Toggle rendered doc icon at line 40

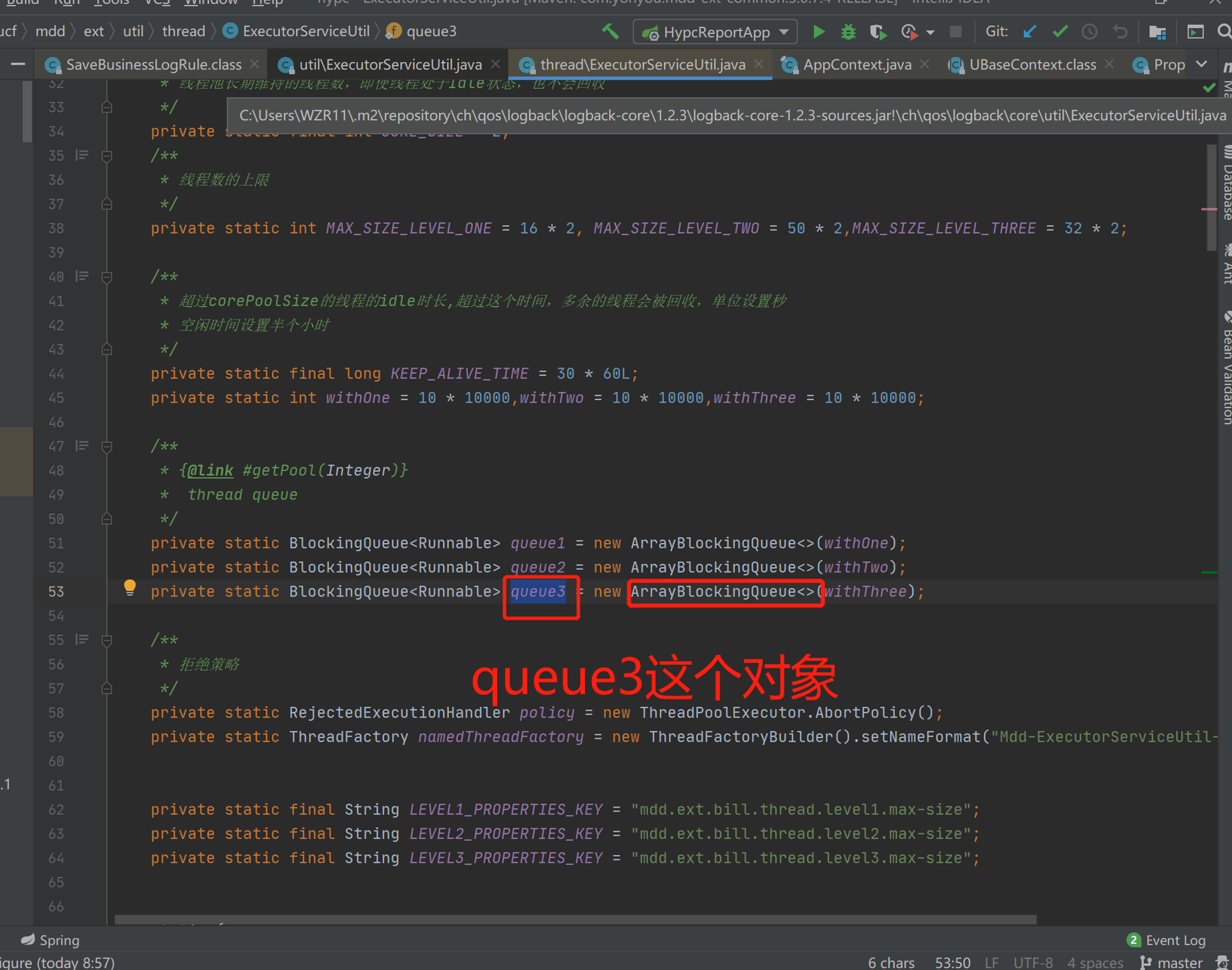pyautogui.click(x=82, y=277)
